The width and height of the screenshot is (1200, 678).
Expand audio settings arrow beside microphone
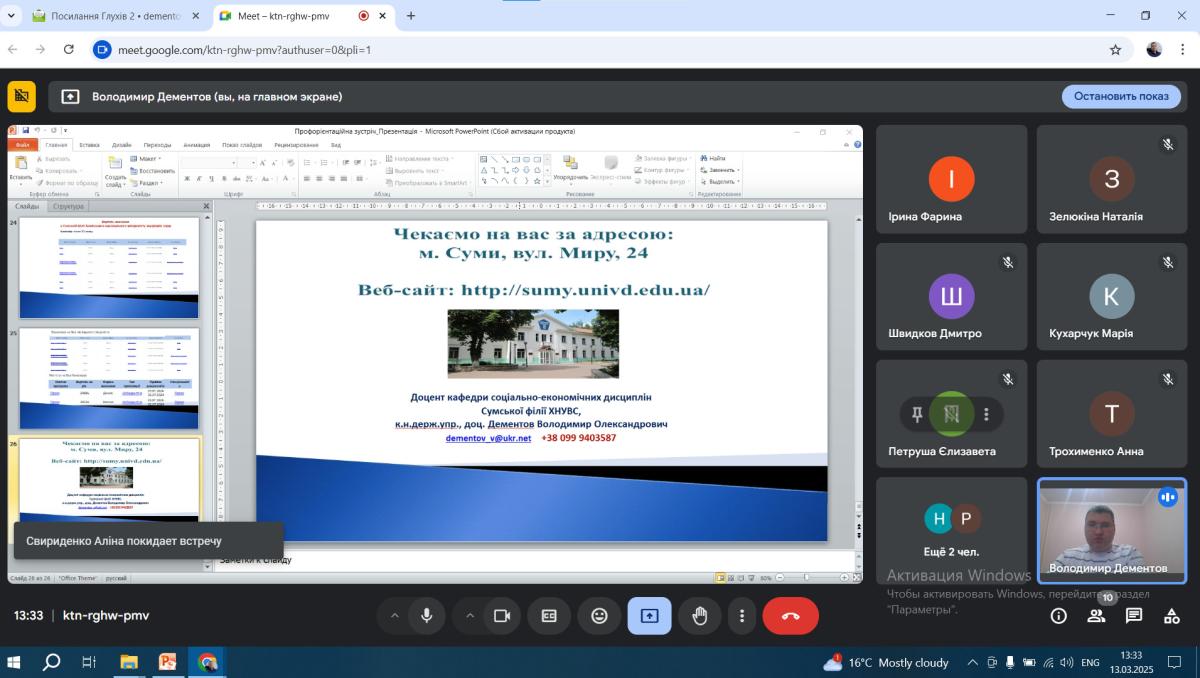pos(394,616)
